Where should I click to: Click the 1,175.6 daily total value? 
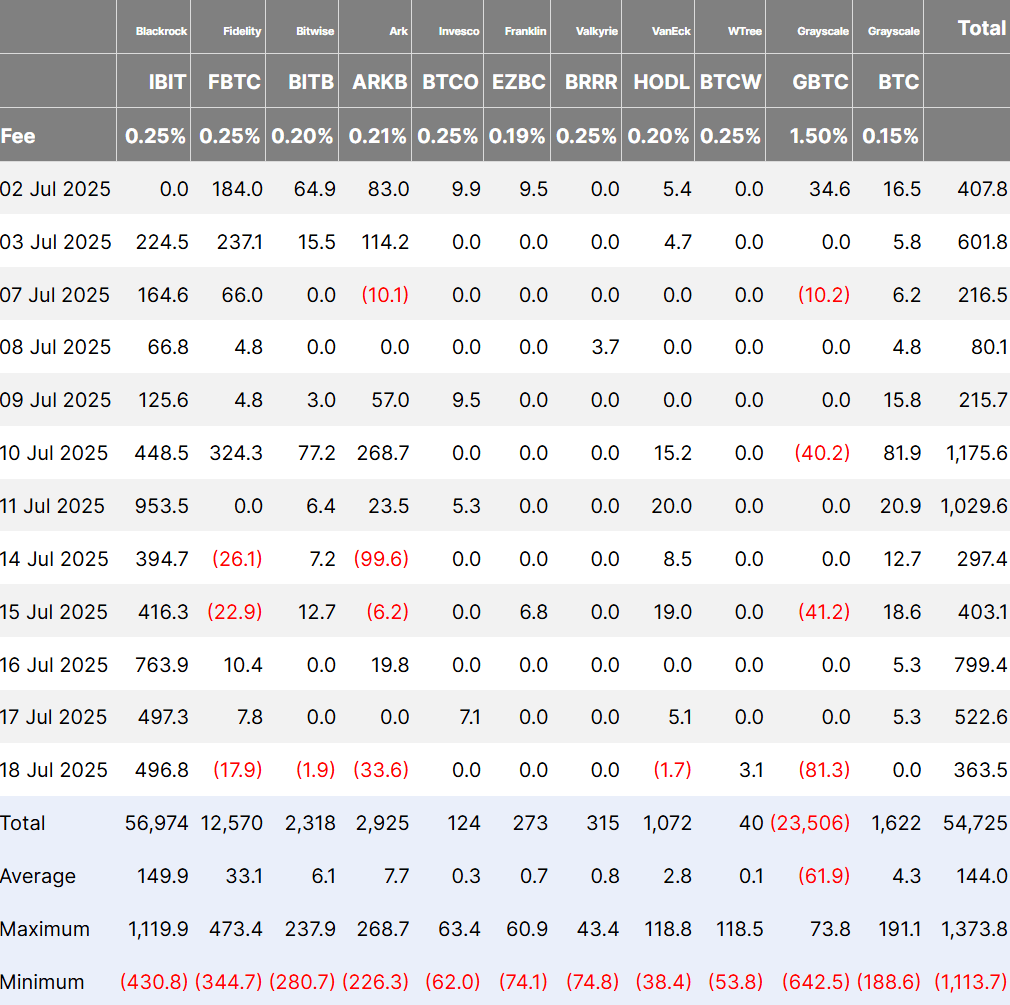pos(977,453)
